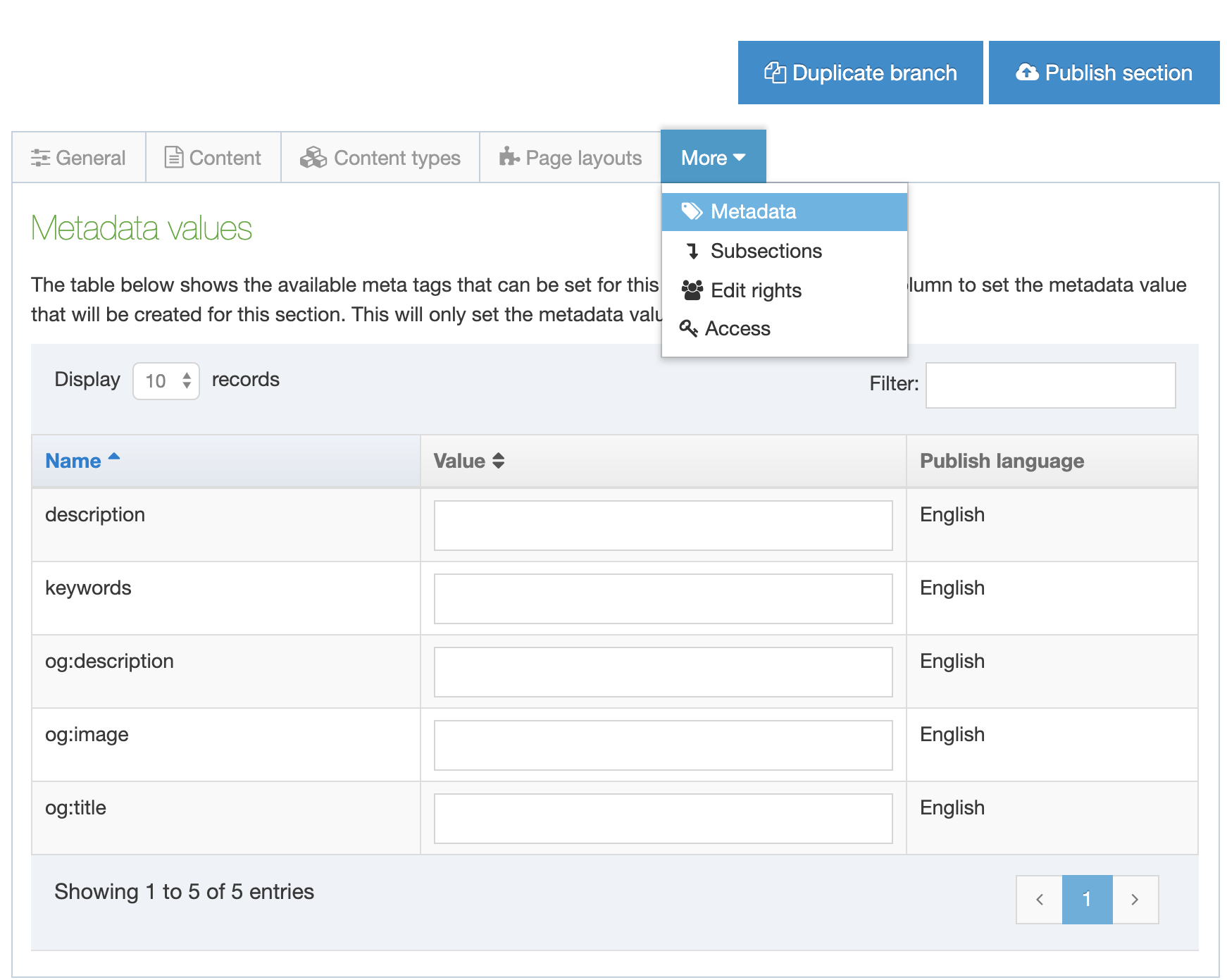Screen dimensions: 1227x980
Task: Open the Page layouts tab
Action: point(571,158)
